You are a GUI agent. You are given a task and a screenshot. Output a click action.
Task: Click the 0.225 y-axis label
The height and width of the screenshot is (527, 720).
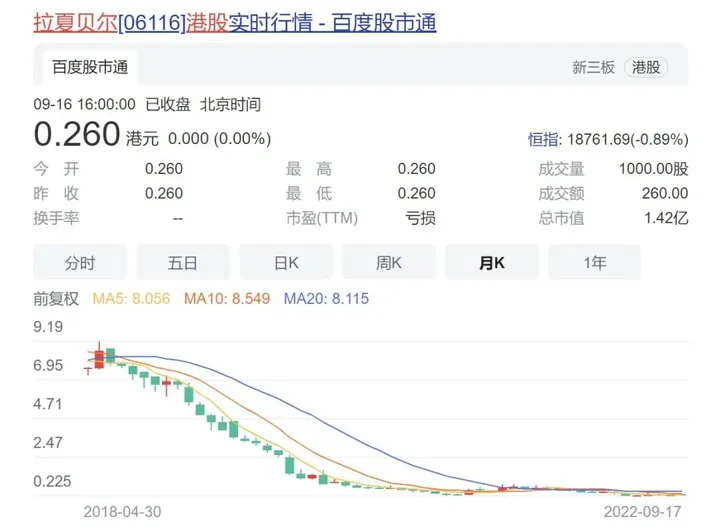click(x=52, y=481)
